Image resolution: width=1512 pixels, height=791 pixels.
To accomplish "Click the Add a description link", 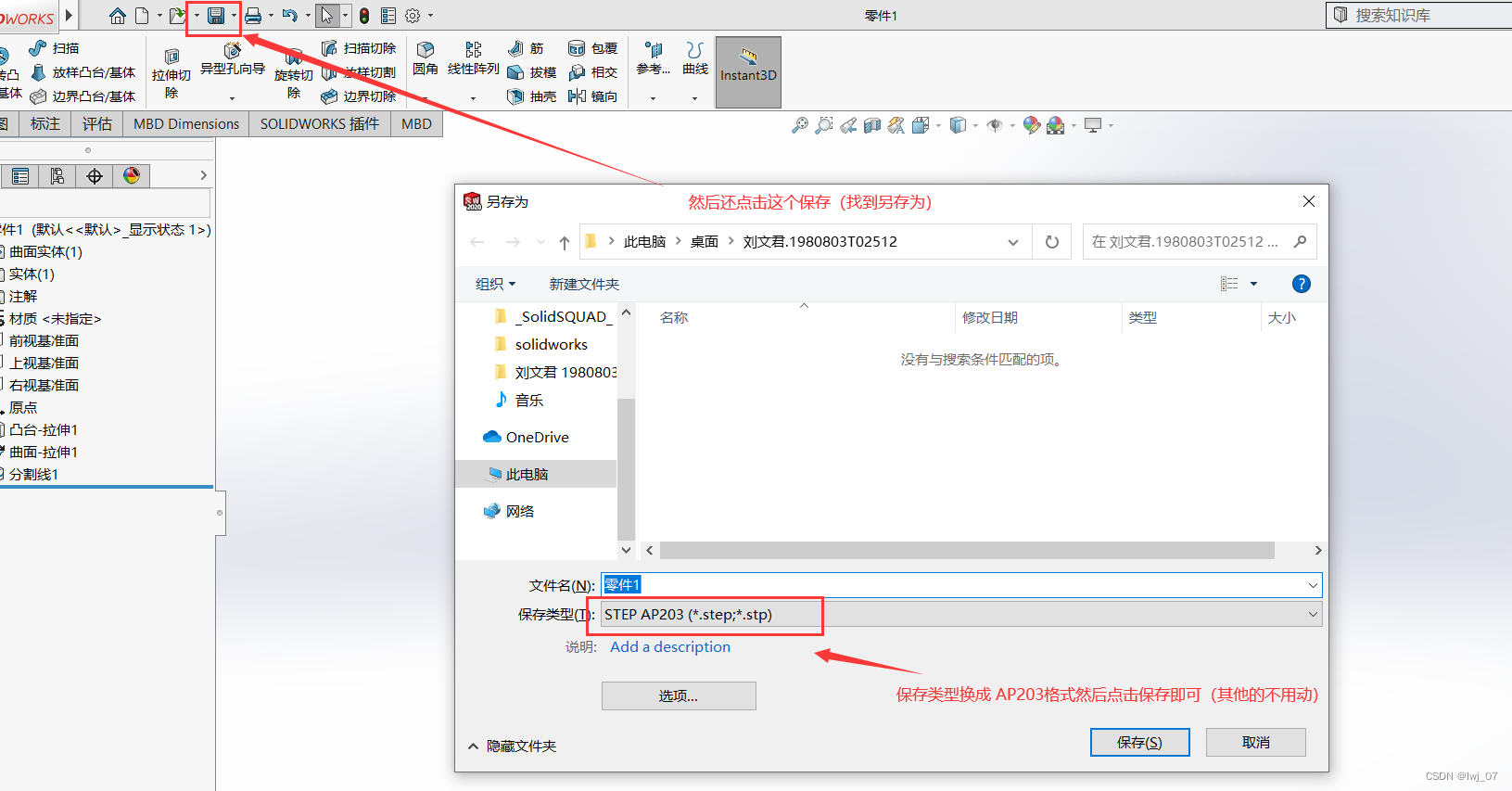I will (x=669, y=646).
